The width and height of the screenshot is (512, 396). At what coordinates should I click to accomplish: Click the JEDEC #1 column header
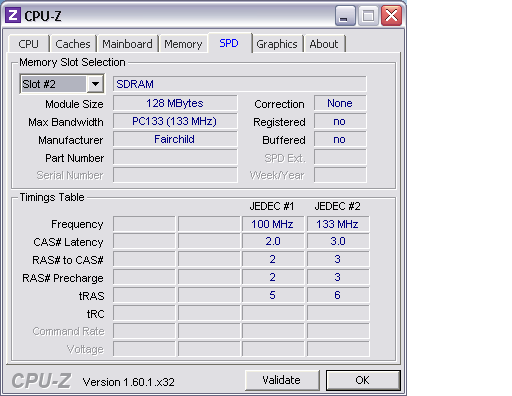(272, 206)
